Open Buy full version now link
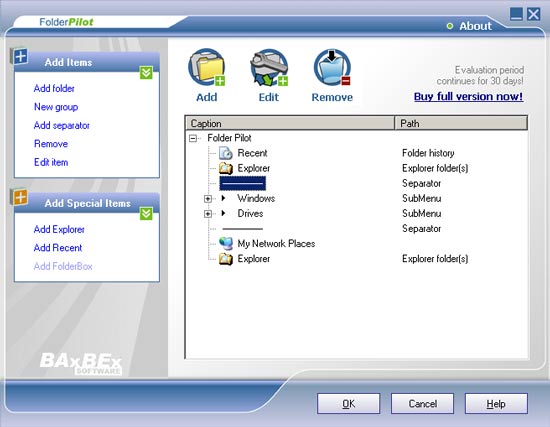Image resolution: width=550 pixels, height=427 pixels. [468, 96]
